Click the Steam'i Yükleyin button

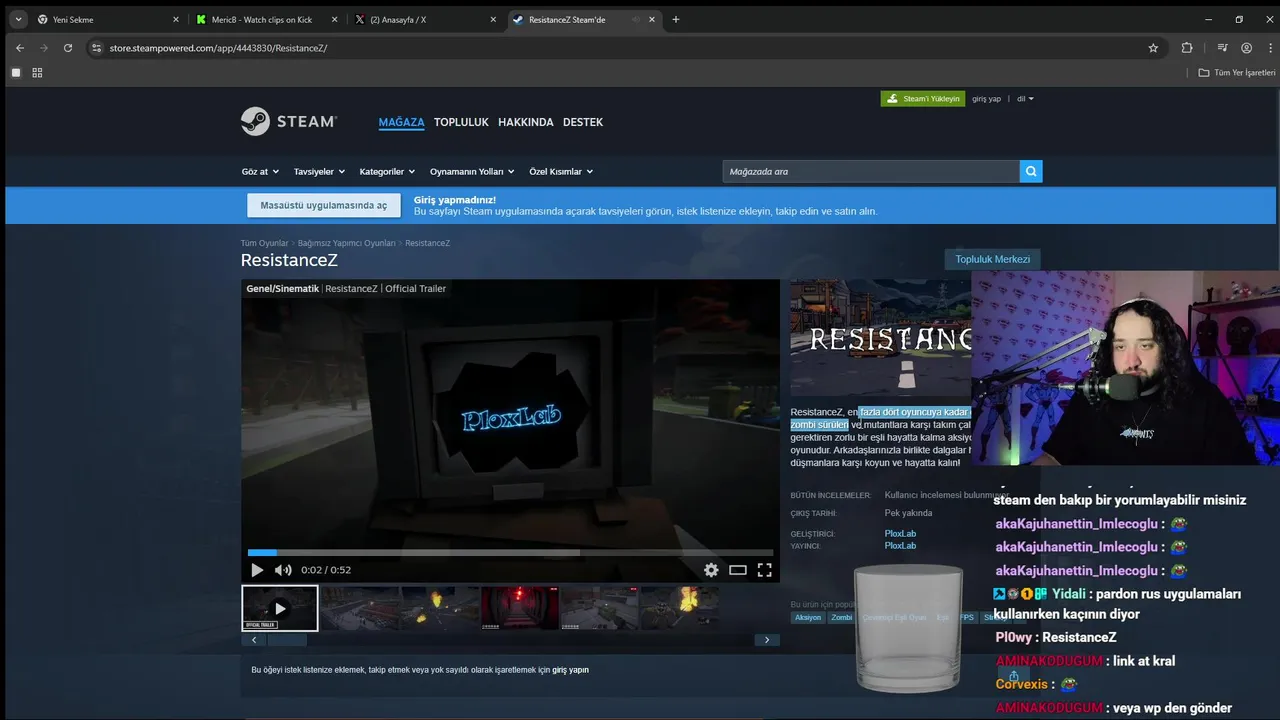point(923,99)
